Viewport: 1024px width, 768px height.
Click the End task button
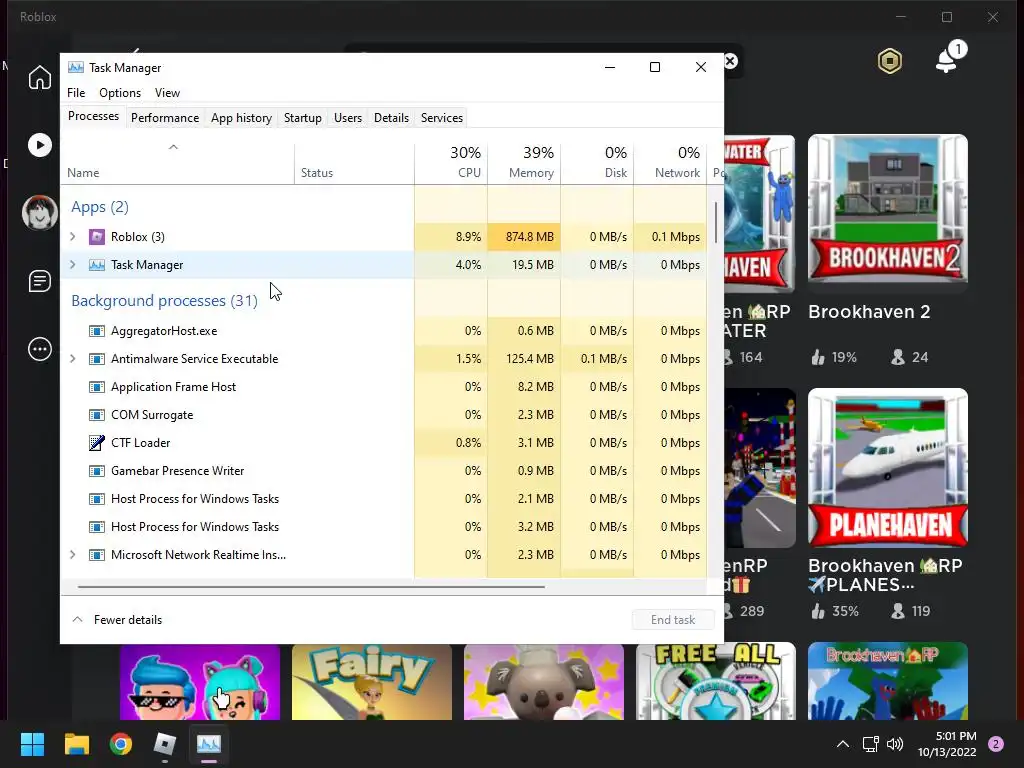click(x=673, y=620)
